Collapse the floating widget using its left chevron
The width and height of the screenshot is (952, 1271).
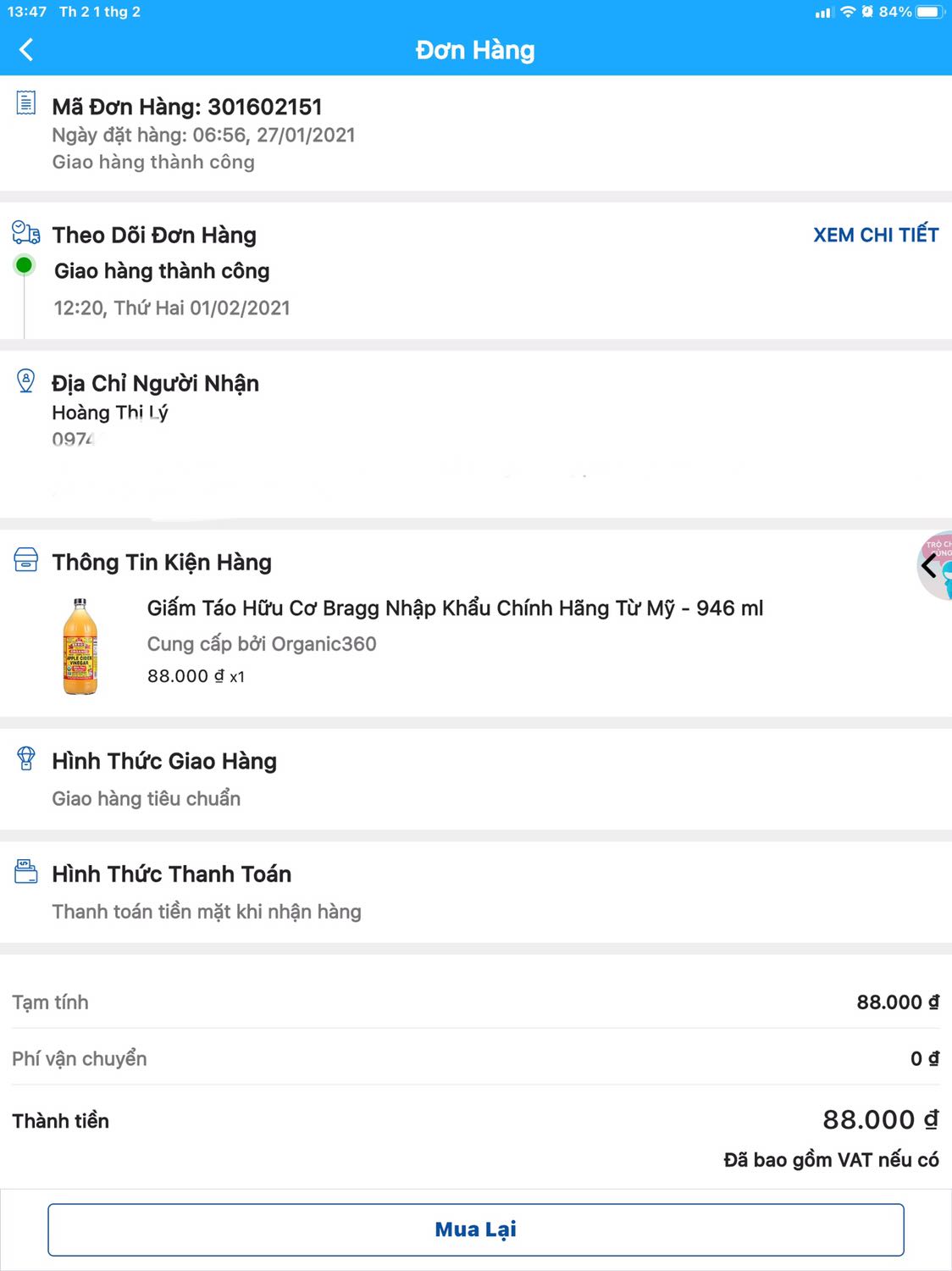click(x=927, y=566)
